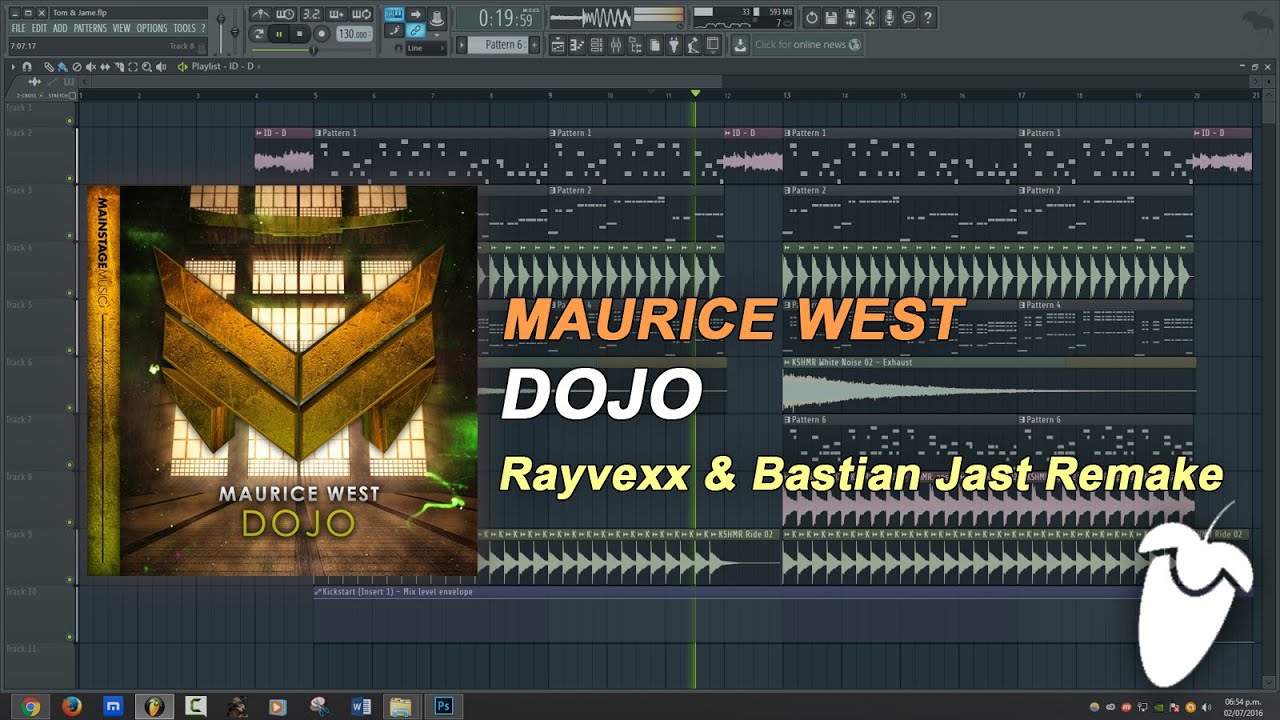This screenshot has height=720, width=1280.
Task: Click the one-click audio recording microphone icon
Action: pos(889,17)
